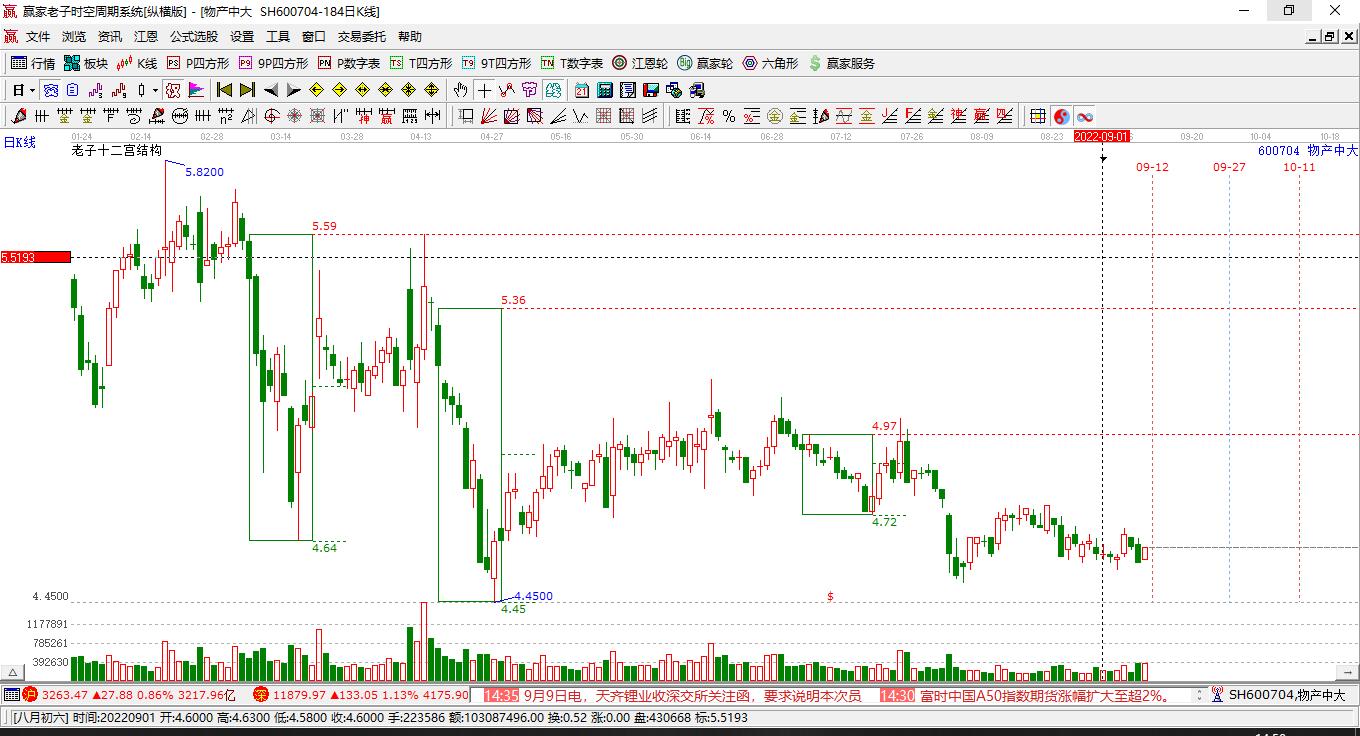Open the 窗口 menu

pos(314,37)
